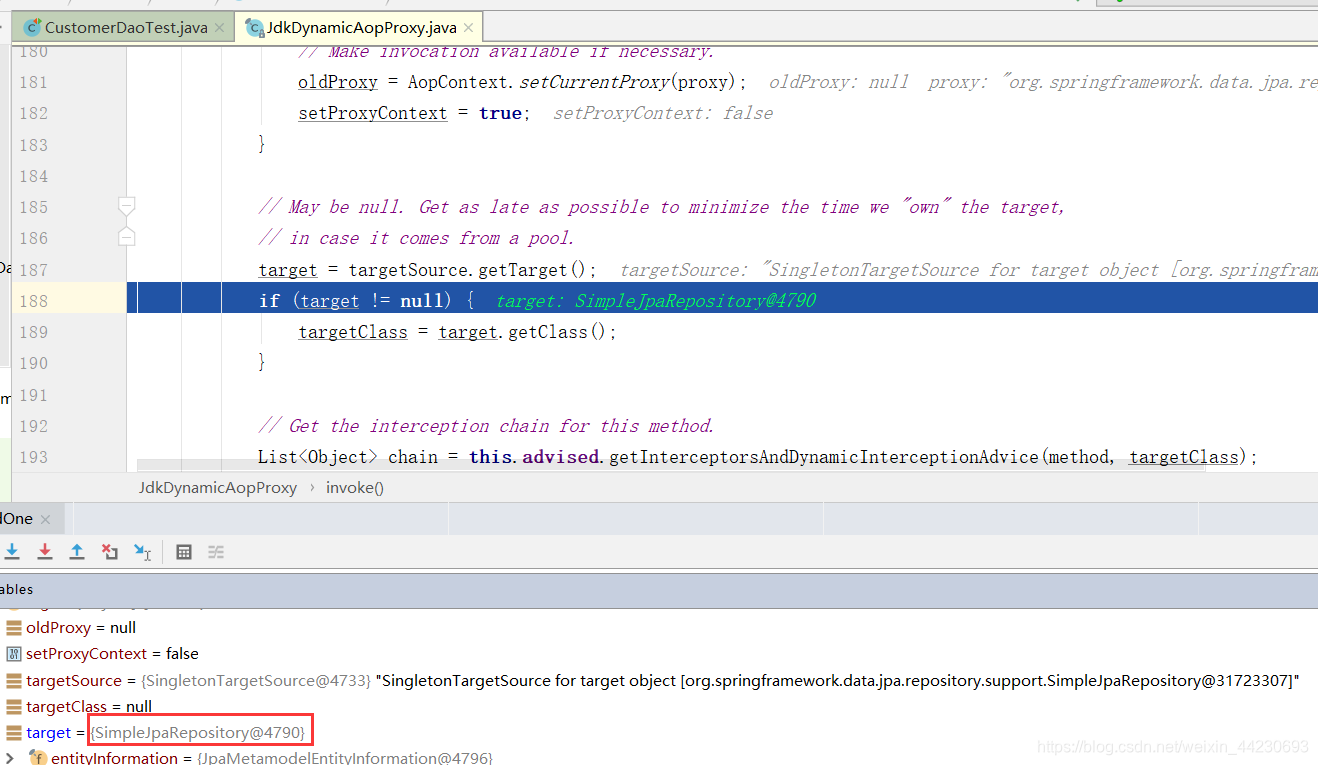Image resolution: width=1318 pixels, height=765 pixels.
Task: Click the gutter at line number 193
Action: coord(34,457)
